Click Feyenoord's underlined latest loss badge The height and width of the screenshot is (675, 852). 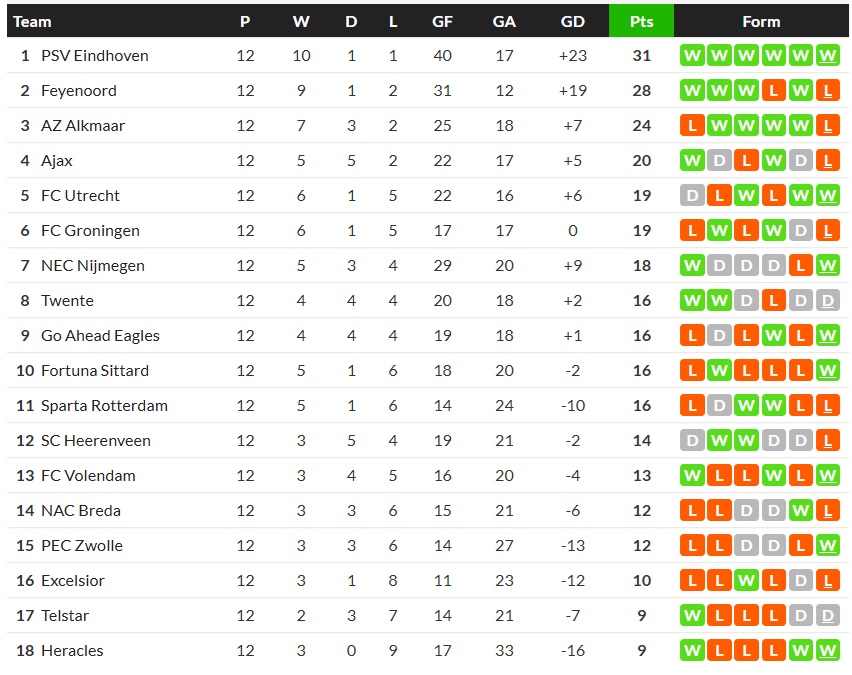[x=827, y=91]
